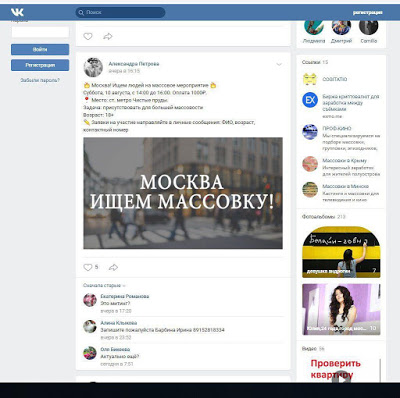Viewport: 400px width, 398px height.
Task: Like the Moscow crowd event post
Action: click(88, 267)
